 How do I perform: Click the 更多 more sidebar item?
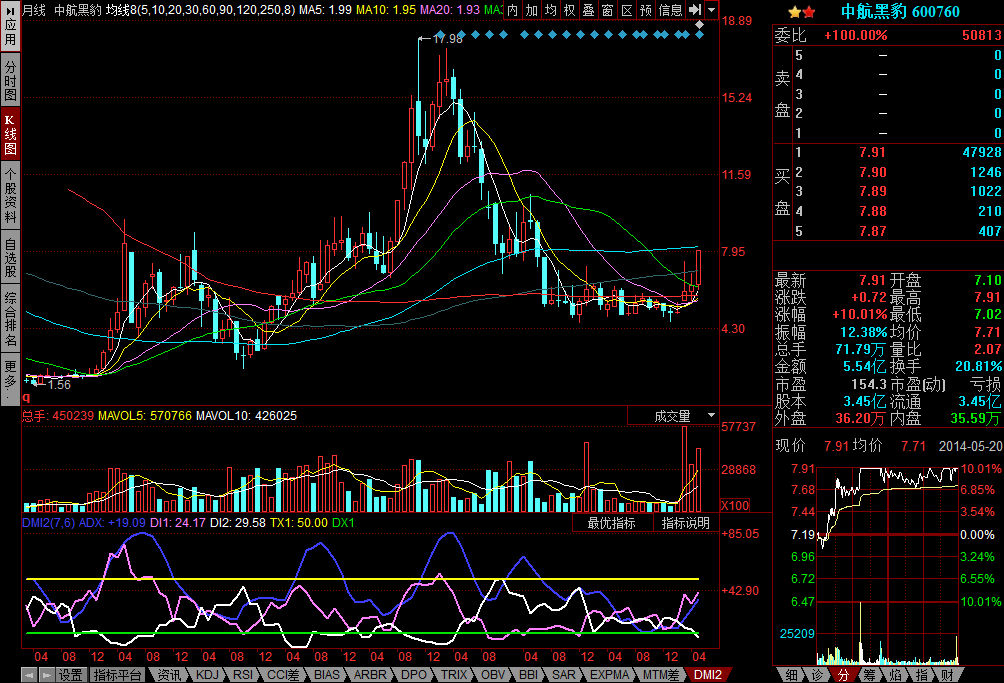[x=10, y=380]
